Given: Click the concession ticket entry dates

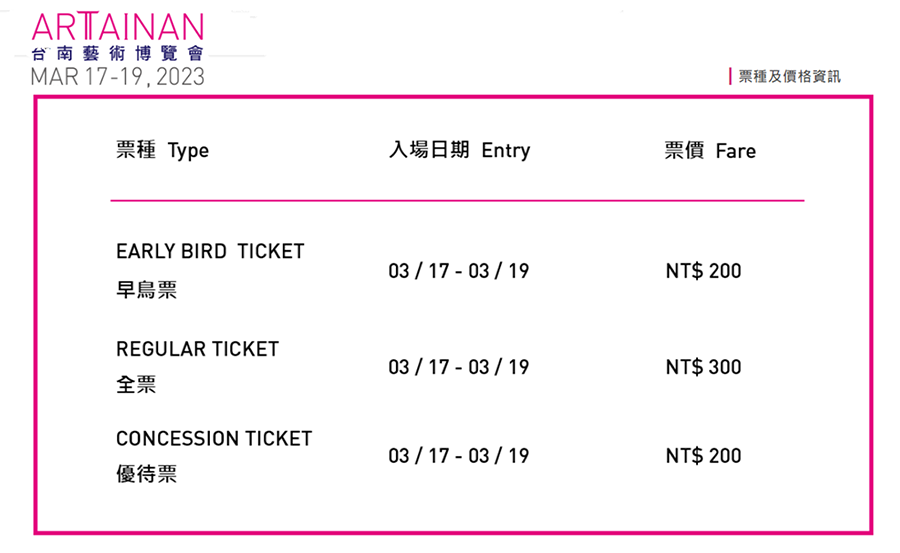Looking at the screenshot, I should (459, 456).
